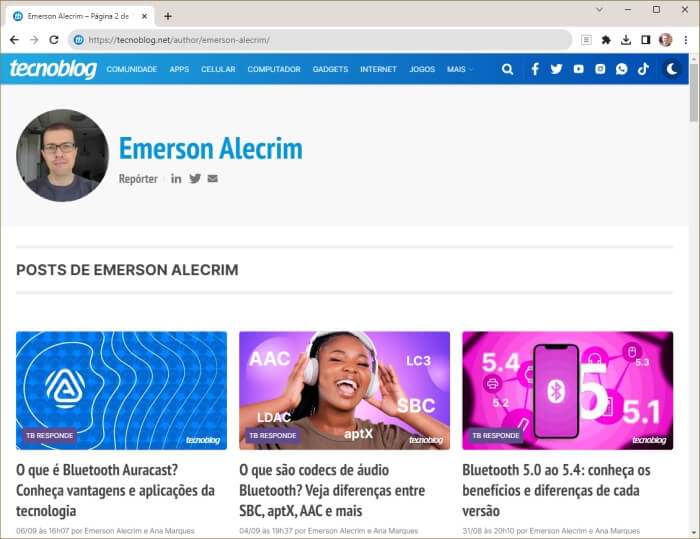Click scrollbar down arrow
The height and width of the screenshot is (539, 700).
tap(694, 532)
